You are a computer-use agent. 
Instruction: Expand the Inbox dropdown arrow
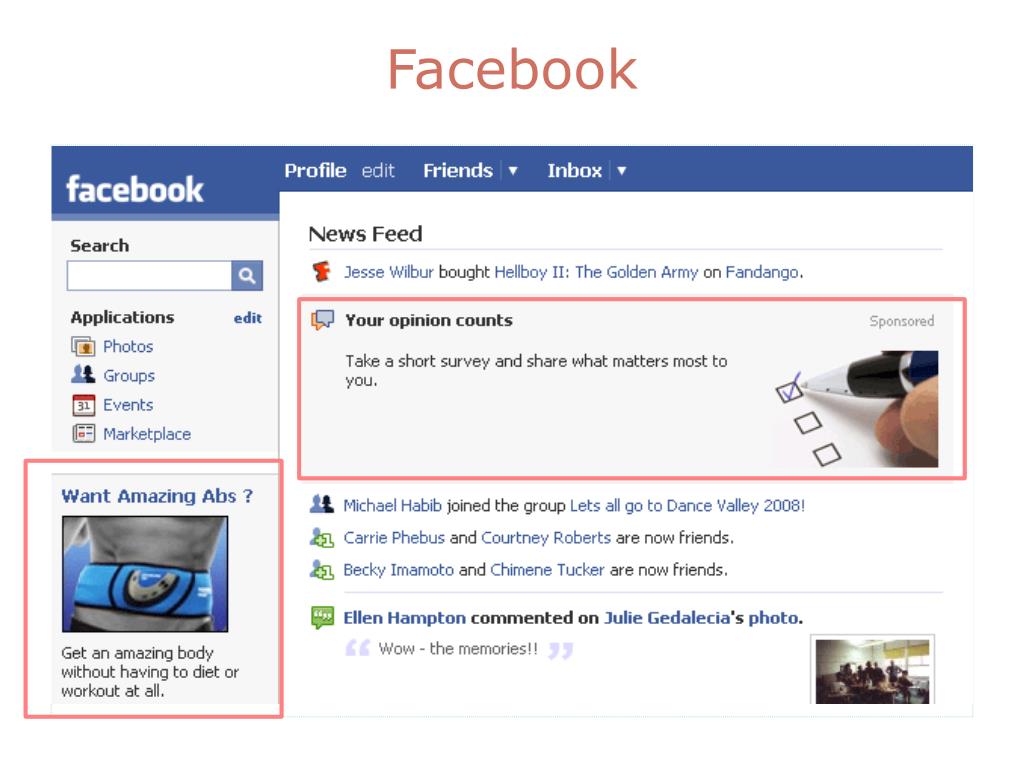coord(622,170)
